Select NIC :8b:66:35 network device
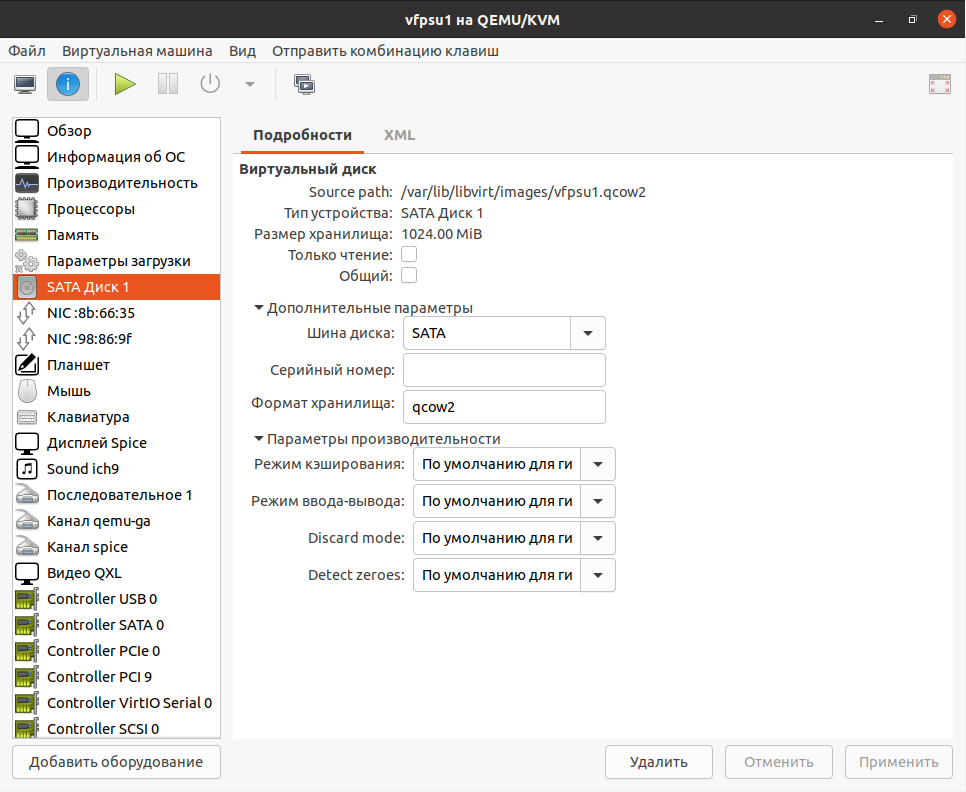 pos(116,313)
